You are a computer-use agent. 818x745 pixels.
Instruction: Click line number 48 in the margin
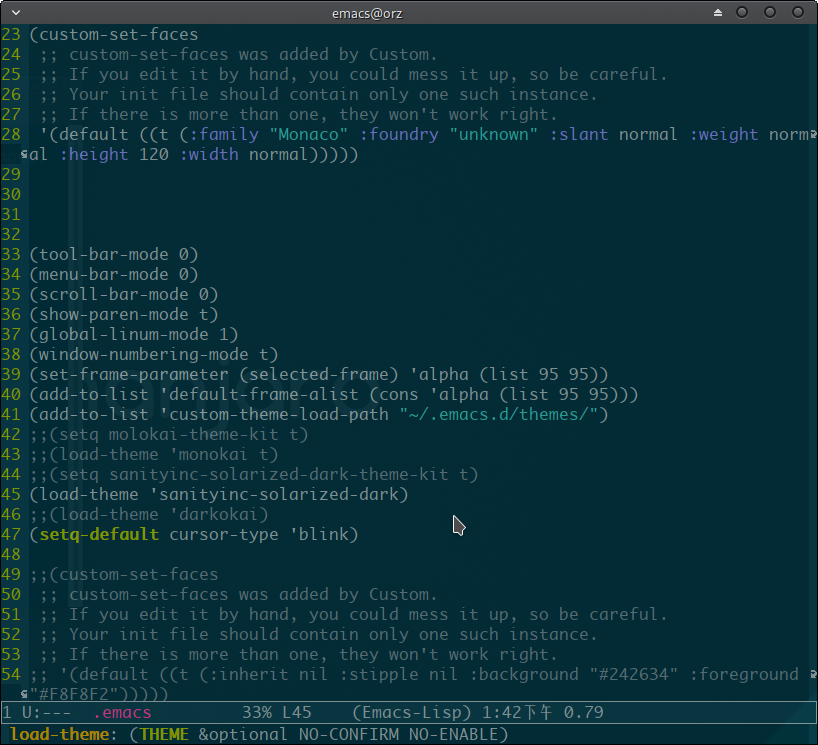(11, 555)
